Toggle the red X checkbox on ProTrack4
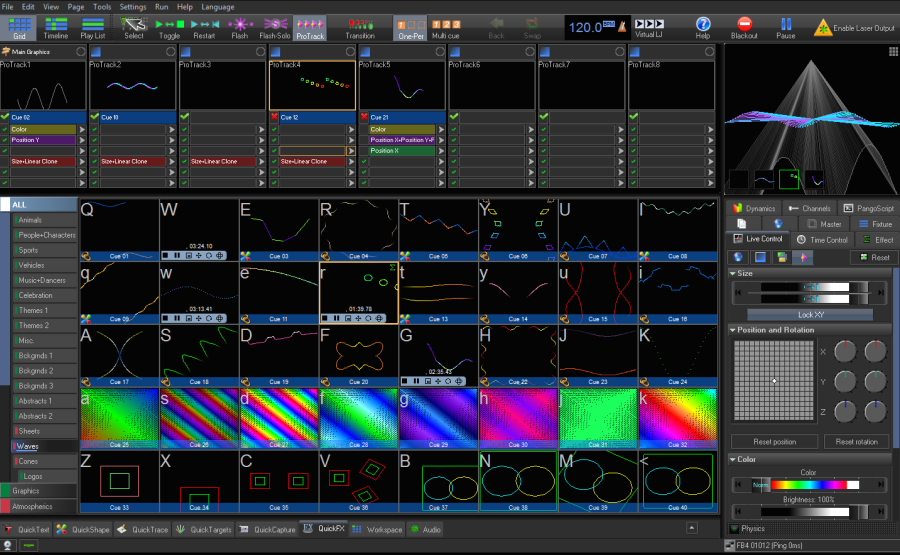The height and width of the screenshot is (555, 900). pos(275,117)
